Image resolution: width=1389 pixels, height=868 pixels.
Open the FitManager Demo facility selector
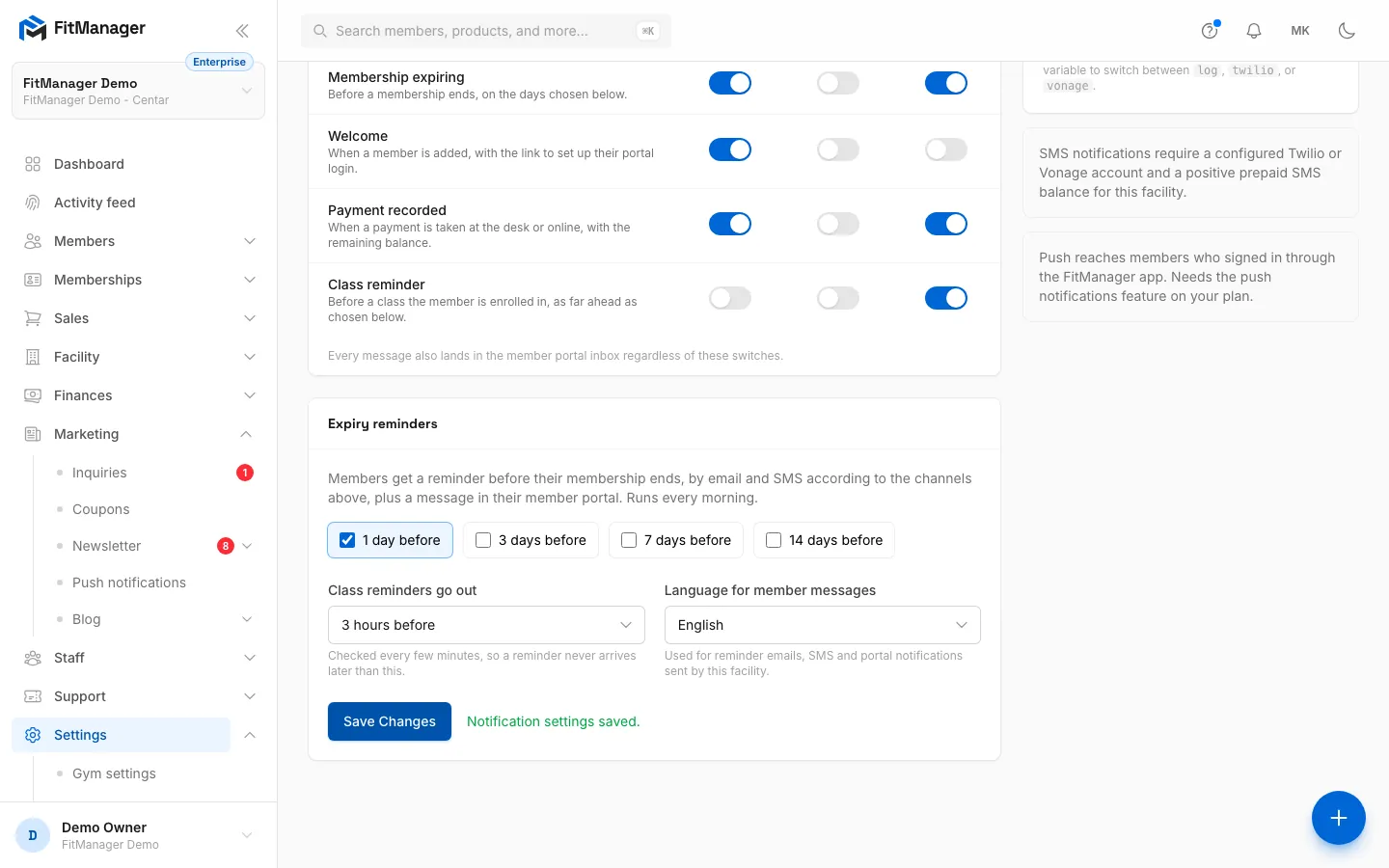(138, 91)
